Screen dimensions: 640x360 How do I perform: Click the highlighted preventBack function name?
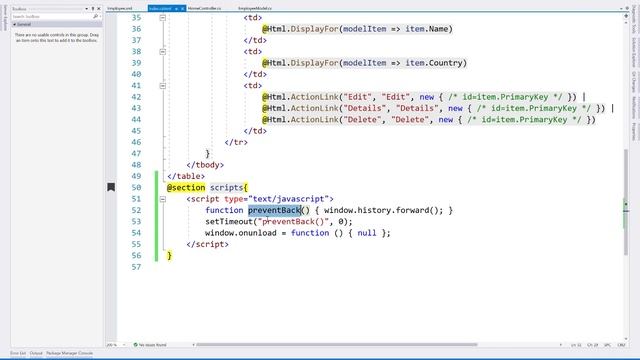[274, 210]
